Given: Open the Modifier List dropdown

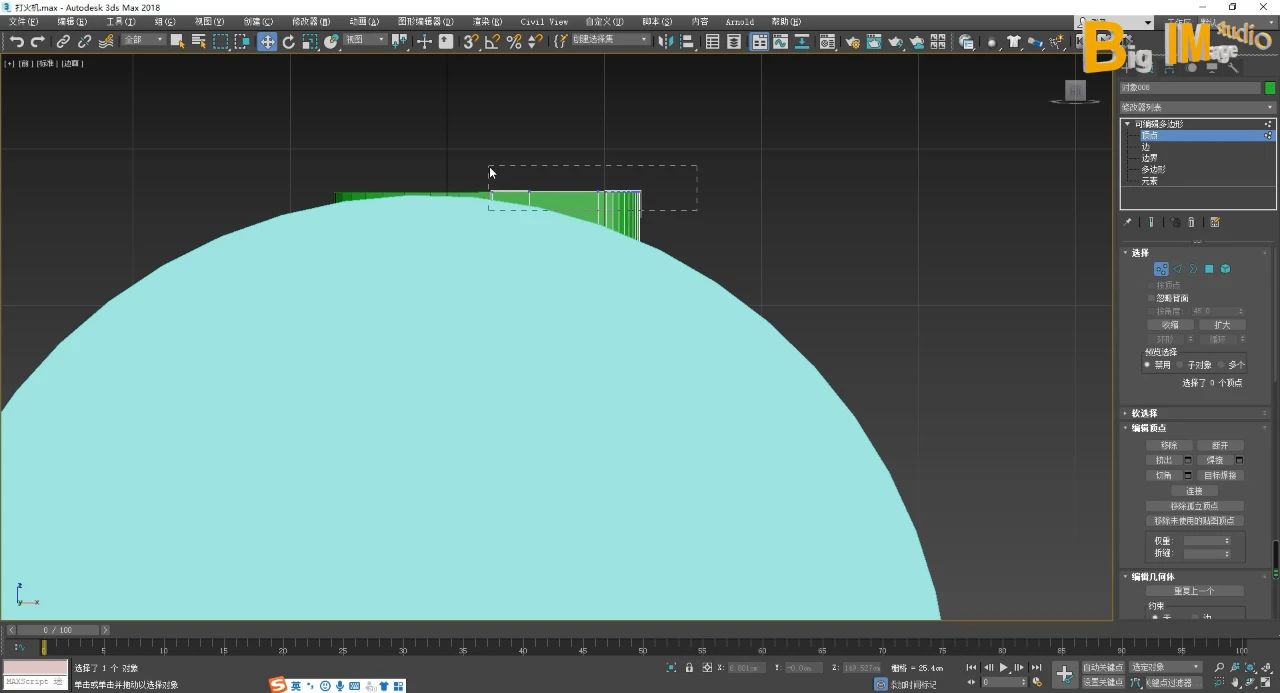Looking at the screenshot, I should coord(1197,107).
